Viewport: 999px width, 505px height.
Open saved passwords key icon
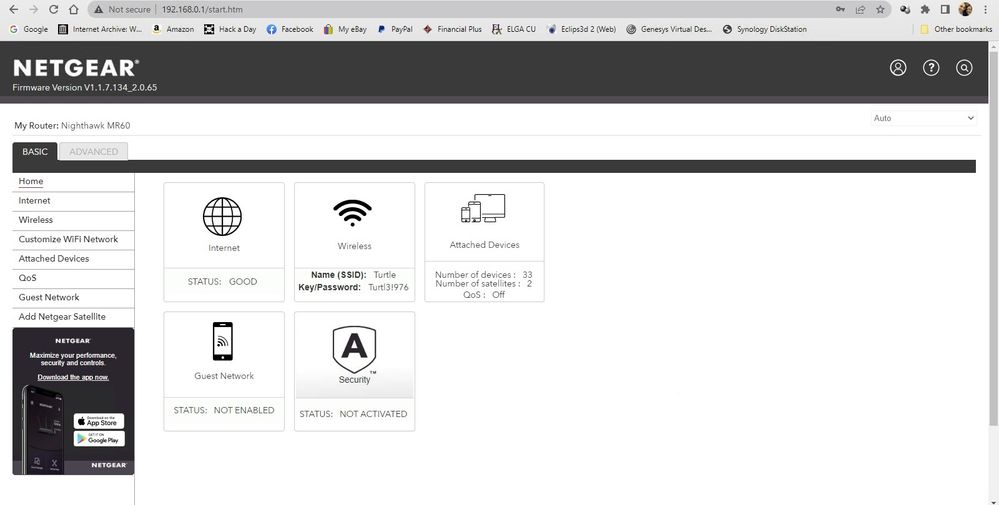840,10
